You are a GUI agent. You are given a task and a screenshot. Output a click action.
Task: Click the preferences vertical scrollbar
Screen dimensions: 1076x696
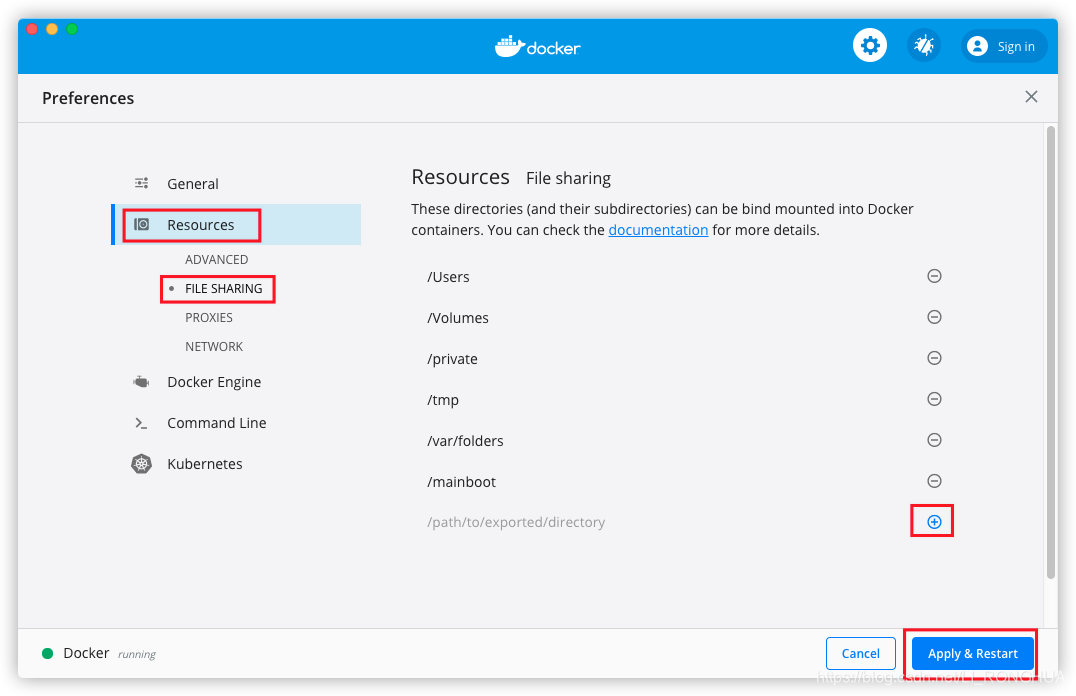pos(1051,352)
